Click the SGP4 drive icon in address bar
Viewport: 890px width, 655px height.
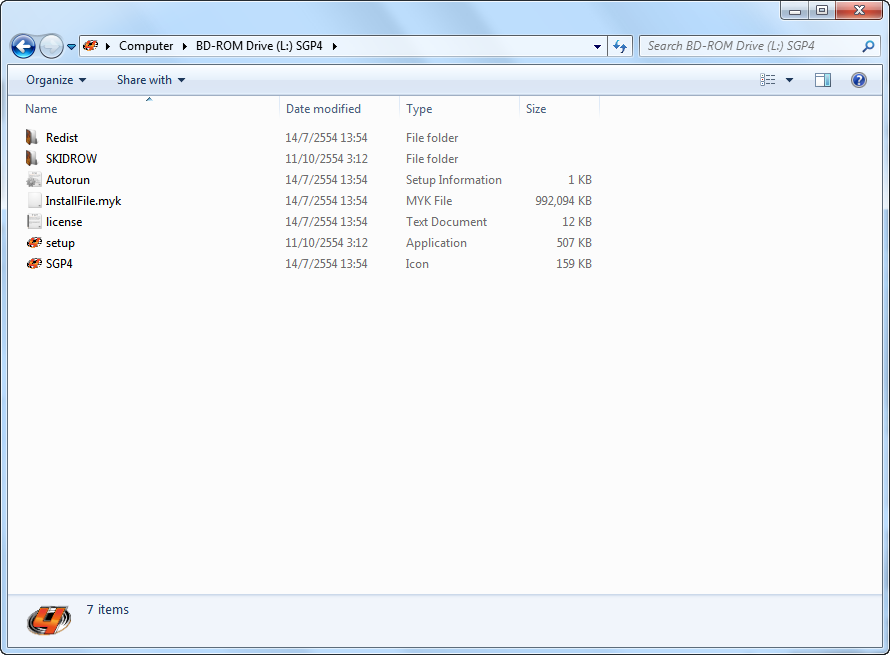pyautogui.click(x=91, y=45)
